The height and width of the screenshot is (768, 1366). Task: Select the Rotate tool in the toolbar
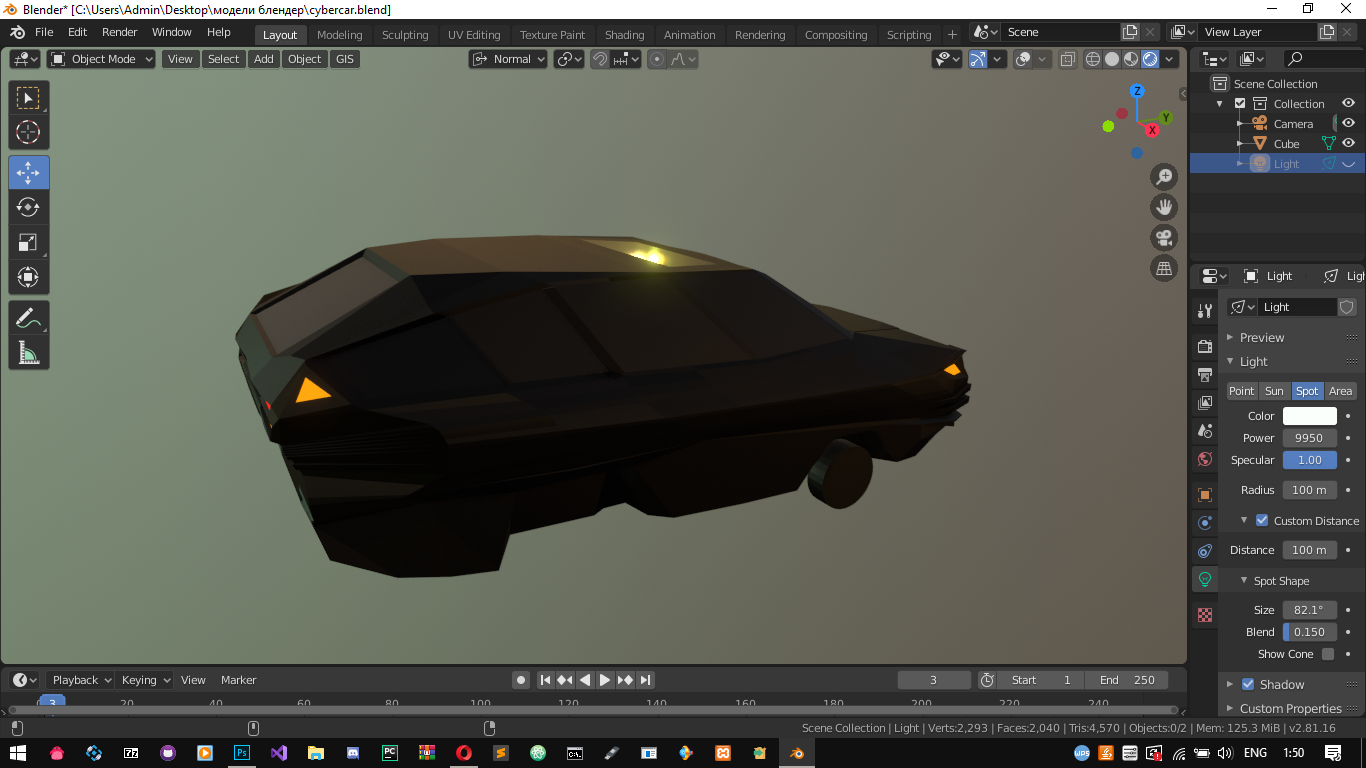28,207
